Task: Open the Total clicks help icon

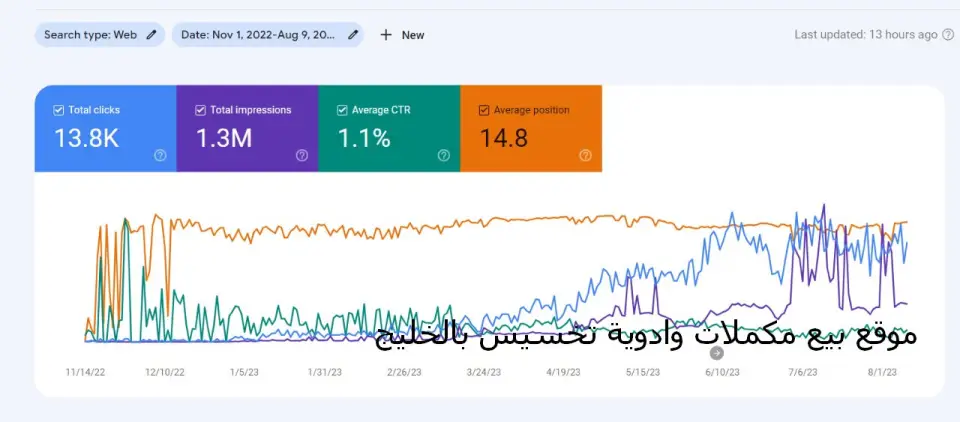Action: 160,156
